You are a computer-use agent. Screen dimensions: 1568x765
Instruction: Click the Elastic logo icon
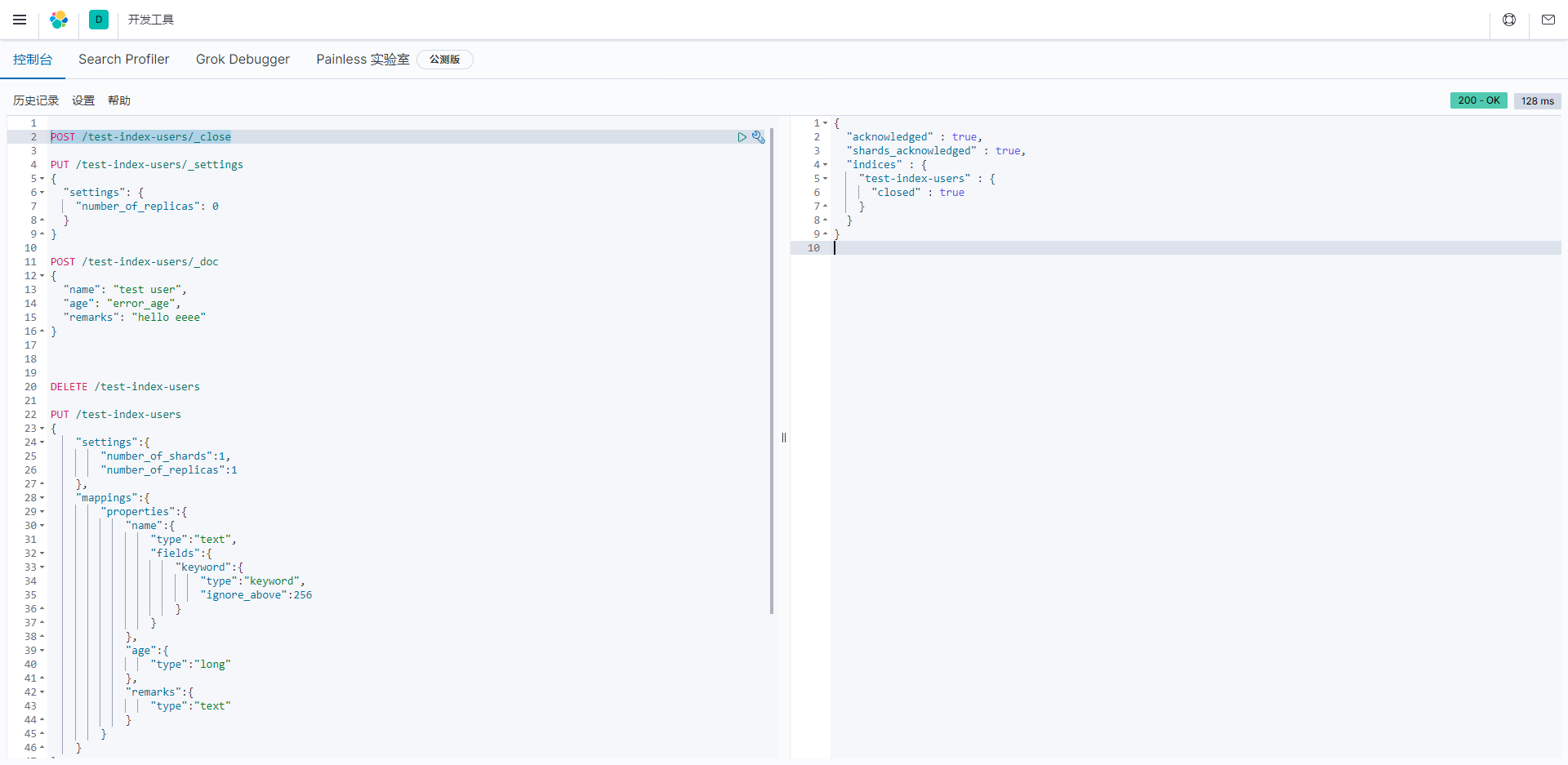[59, 20]
